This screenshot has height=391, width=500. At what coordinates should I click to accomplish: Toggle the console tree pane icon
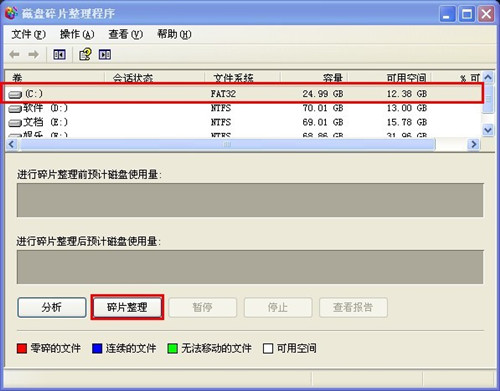coord(59,54)
